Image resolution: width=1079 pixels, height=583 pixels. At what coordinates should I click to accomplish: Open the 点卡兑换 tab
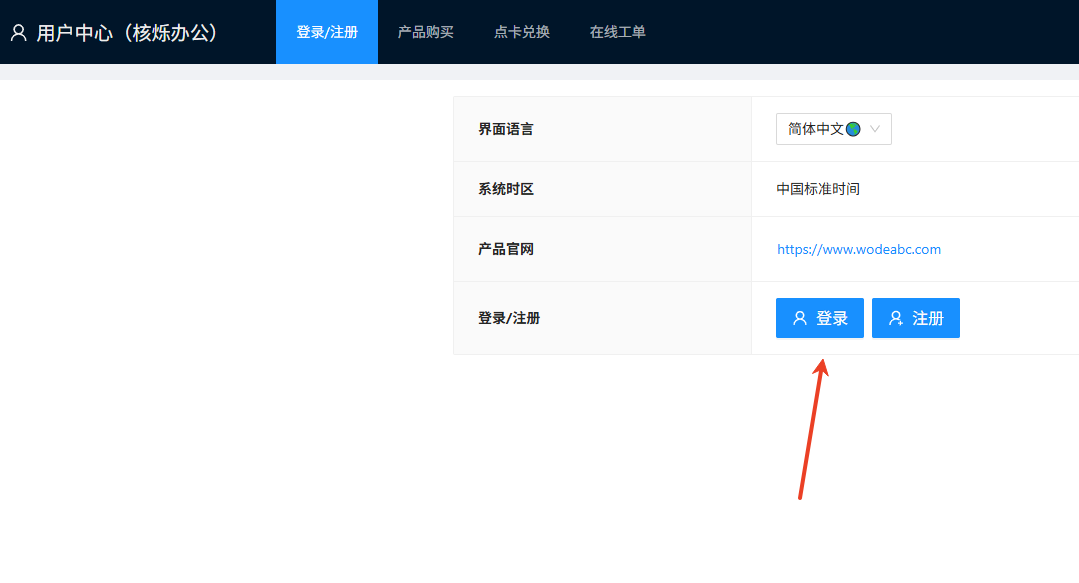pos(522,32)
